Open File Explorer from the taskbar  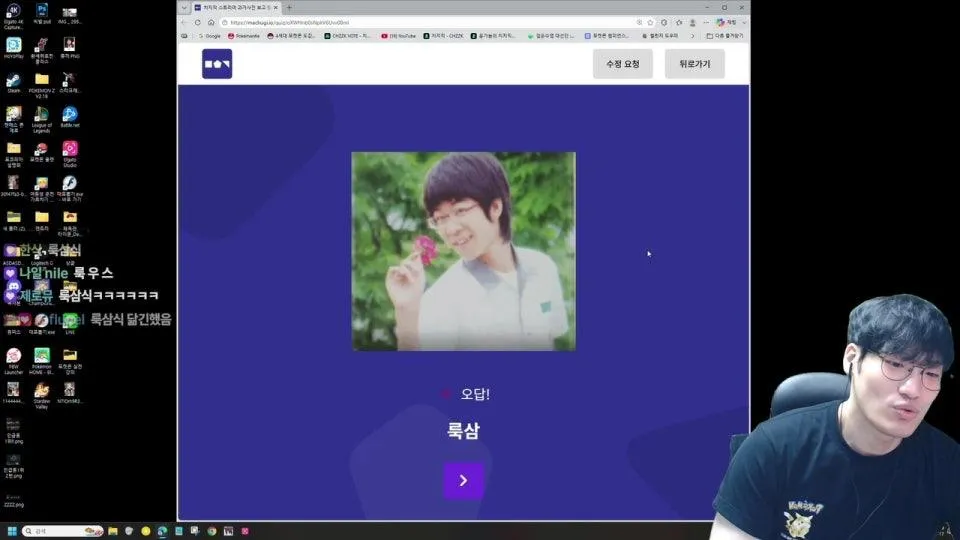(113, 531)
